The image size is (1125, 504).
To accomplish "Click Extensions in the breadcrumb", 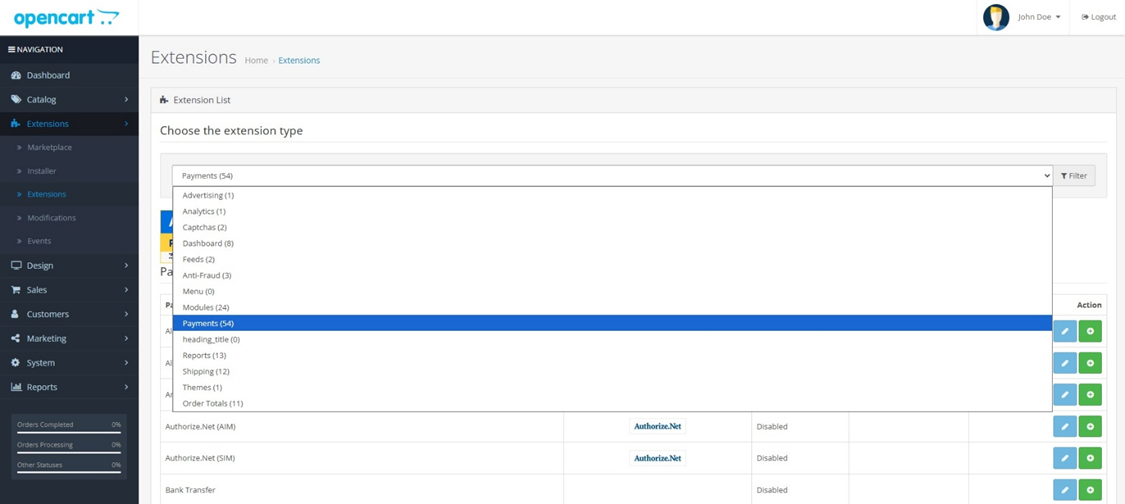I will pos(299,60).
